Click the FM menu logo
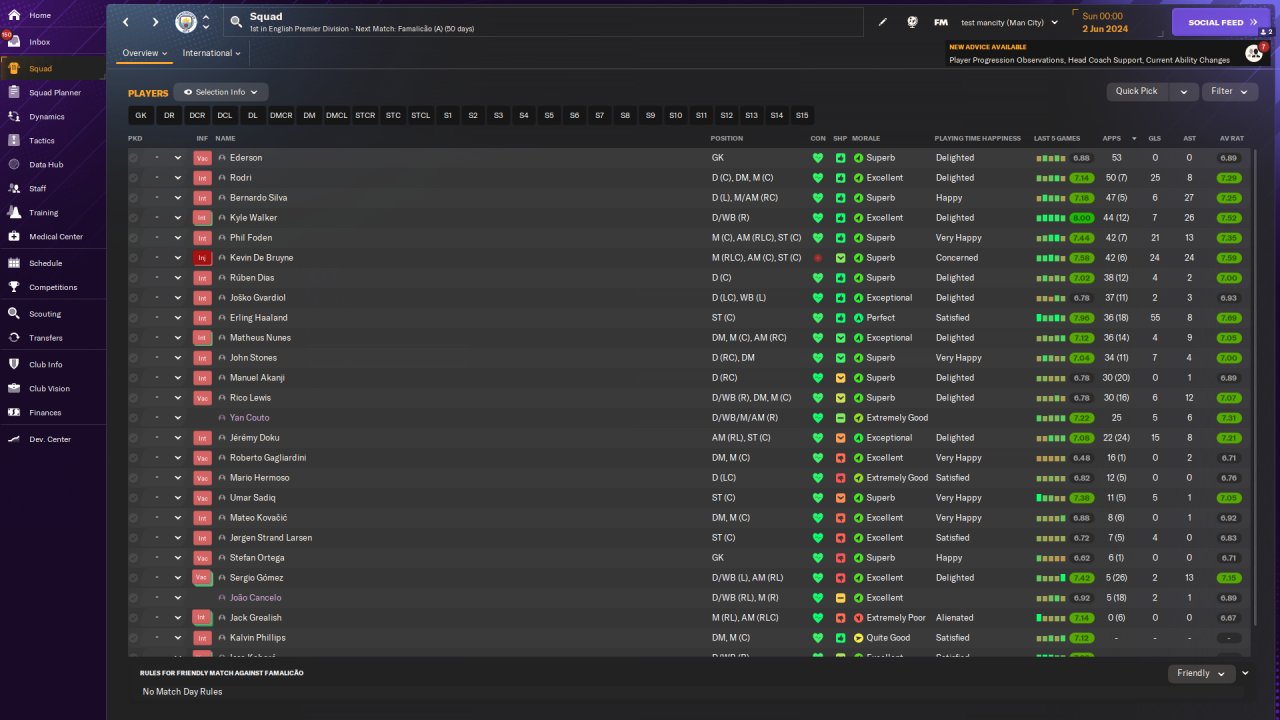The height and width of the screenshot is (720, 1280). (x=941, y=22)
